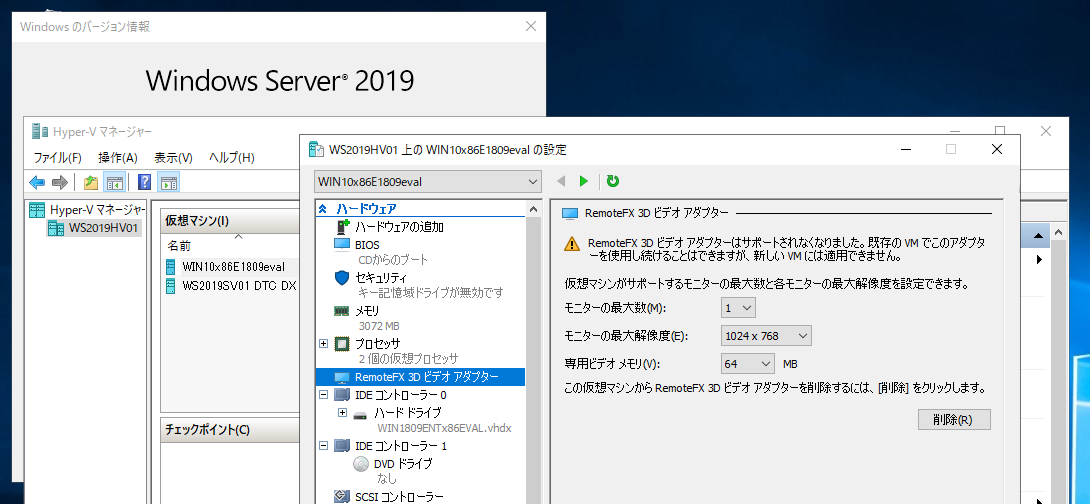Select メモリ in the settings tree

pos(367,311)
